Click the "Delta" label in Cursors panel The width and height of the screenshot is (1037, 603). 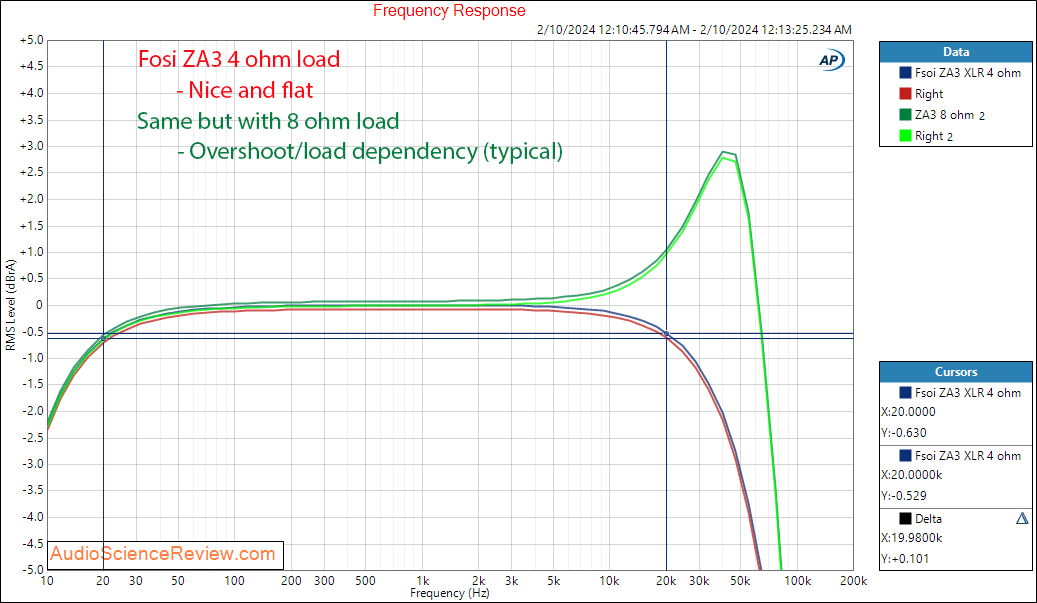pos(929,519)
